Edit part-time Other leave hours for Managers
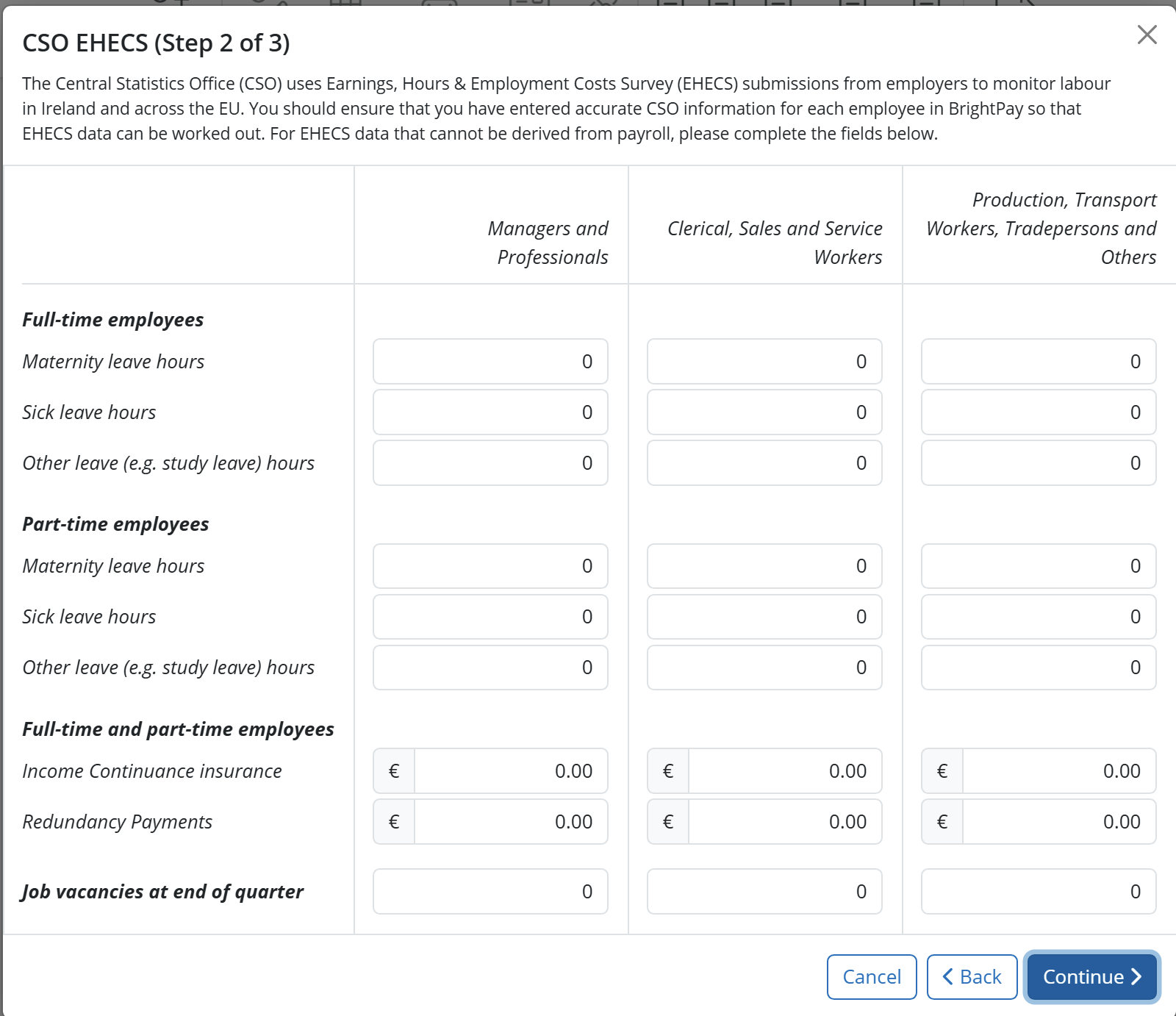This screenshot has width=1176, height=1016. click(x=490, y=667)
